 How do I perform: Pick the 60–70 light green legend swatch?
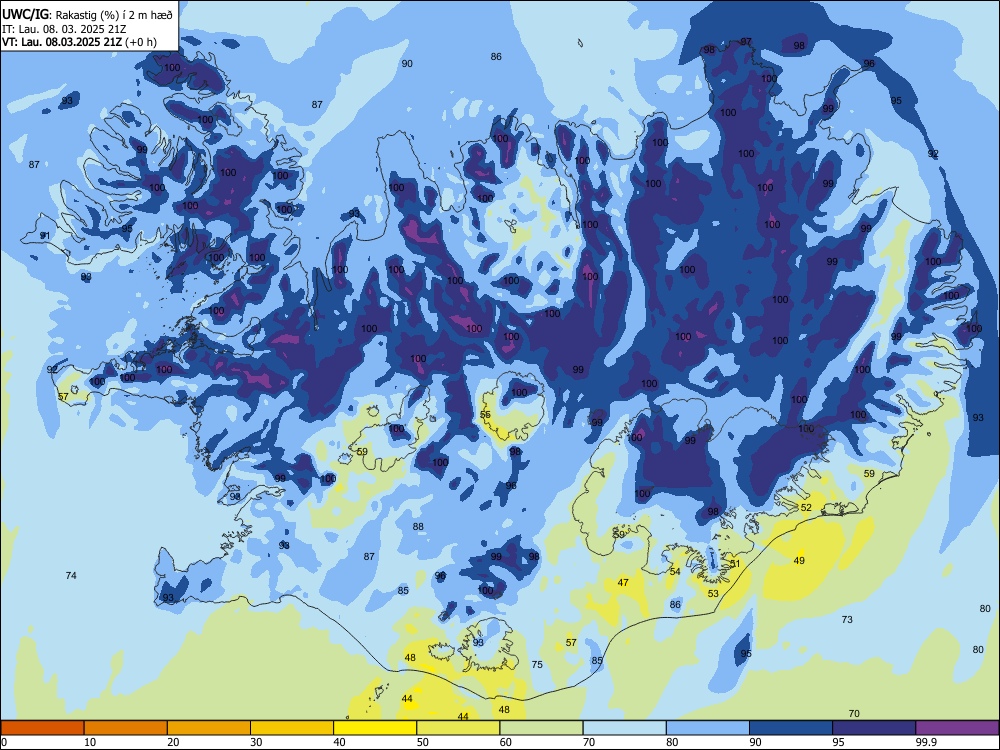tap(541, 728)
